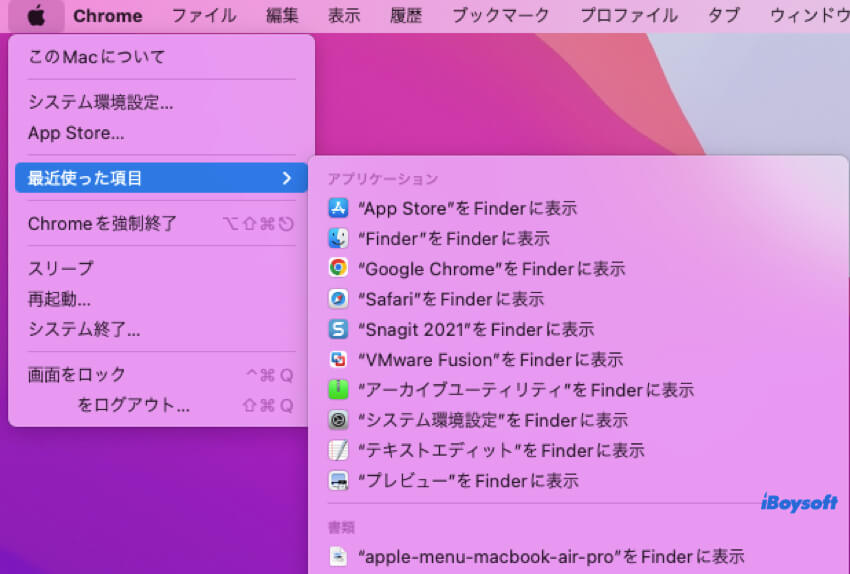This screenshot has width=850, height=574.
Task: Click "apple-menu-macbook-air-pro"をFinderに表示 text
Action: (552, 557)
